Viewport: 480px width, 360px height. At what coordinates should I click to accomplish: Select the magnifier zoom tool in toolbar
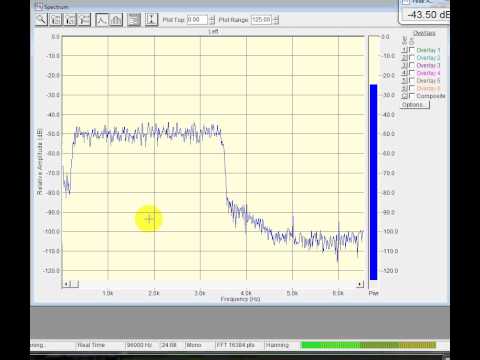(x=41, y=20)
